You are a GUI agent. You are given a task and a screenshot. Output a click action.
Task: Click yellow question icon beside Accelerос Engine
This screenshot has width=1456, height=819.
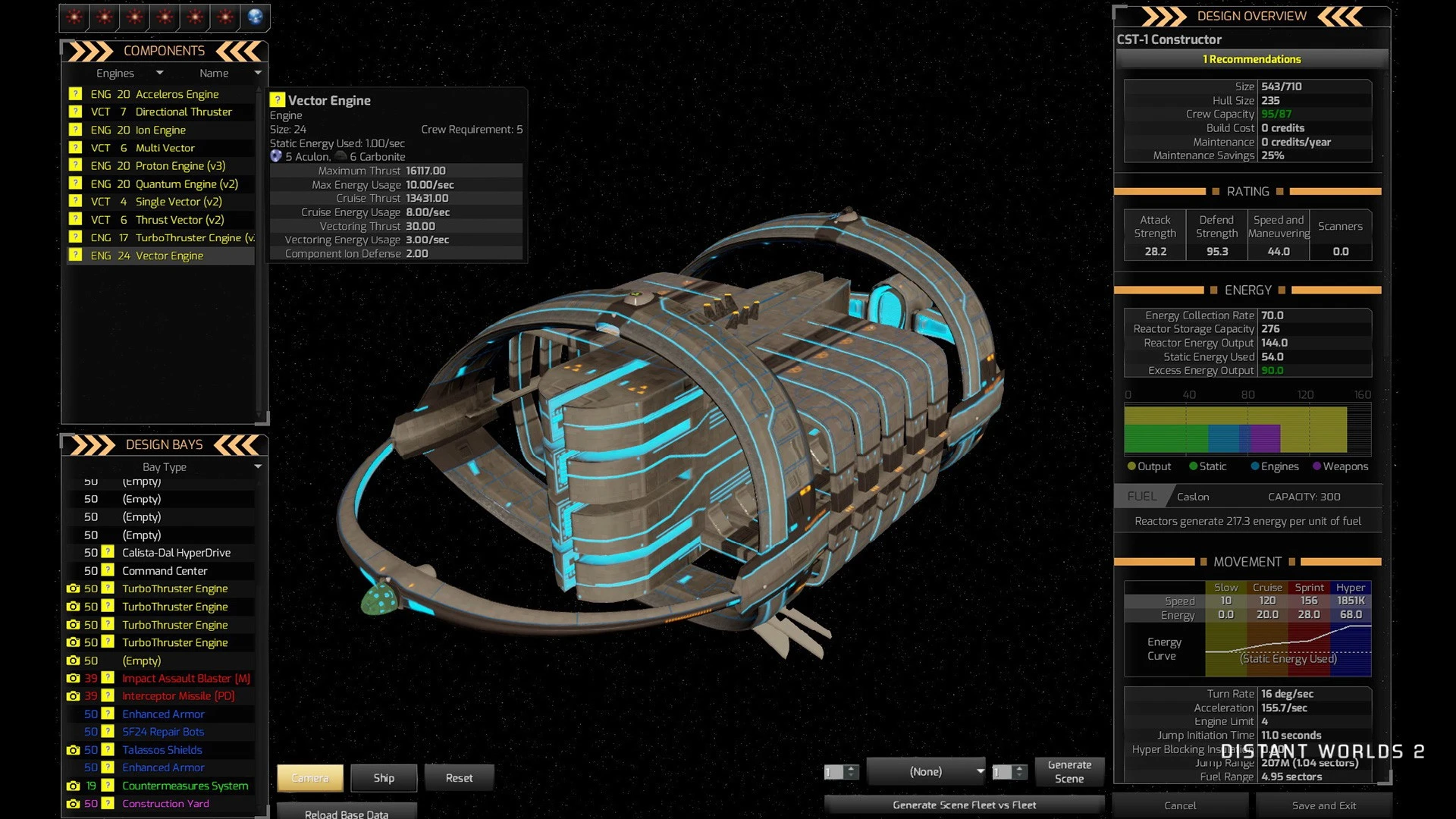click(75, 94)
